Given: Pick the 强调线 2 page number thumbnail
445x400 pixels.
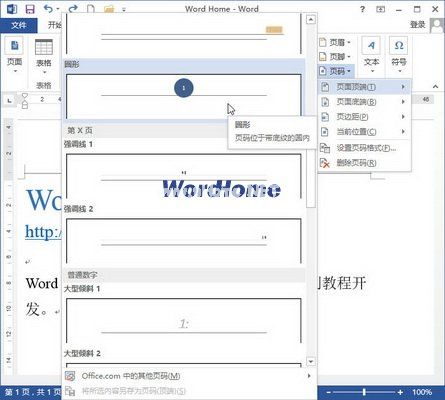Looking at the screenshot, I should point(184,241).
